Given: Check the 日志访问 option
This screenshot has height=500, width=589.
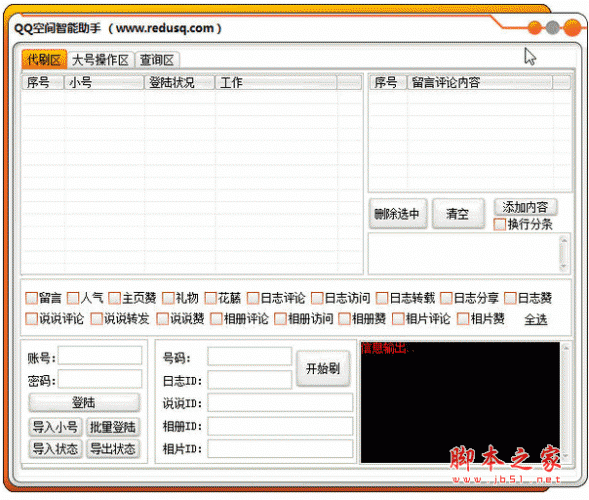Looking at the screenshot, I should tap(317, 298).
